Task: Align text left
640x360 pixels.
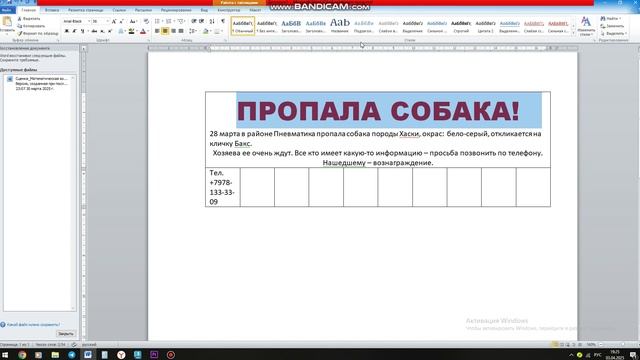Action: 157,31
